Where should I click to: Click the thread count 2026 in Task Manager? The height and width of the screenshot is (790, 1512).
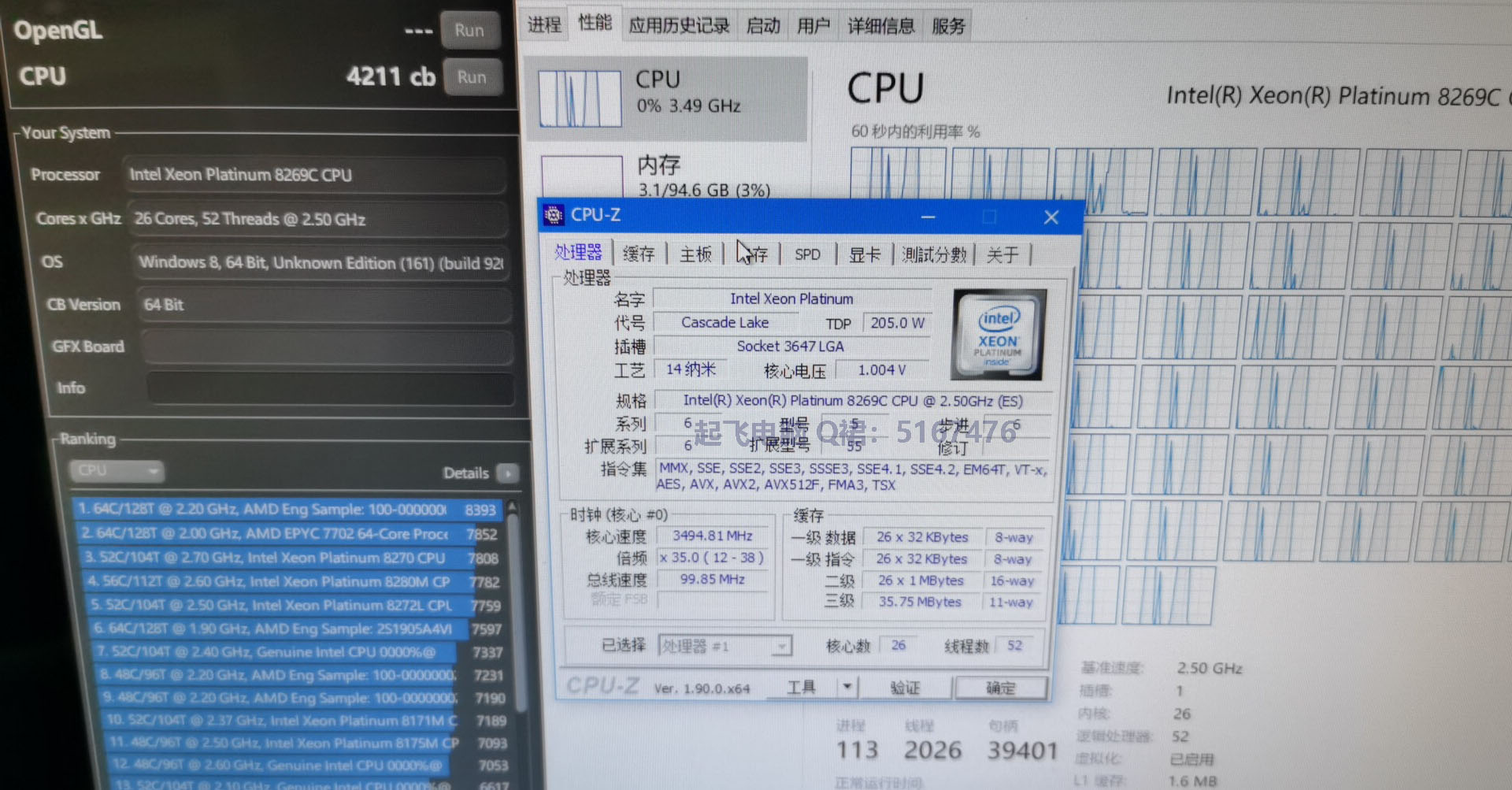(932, 749)
